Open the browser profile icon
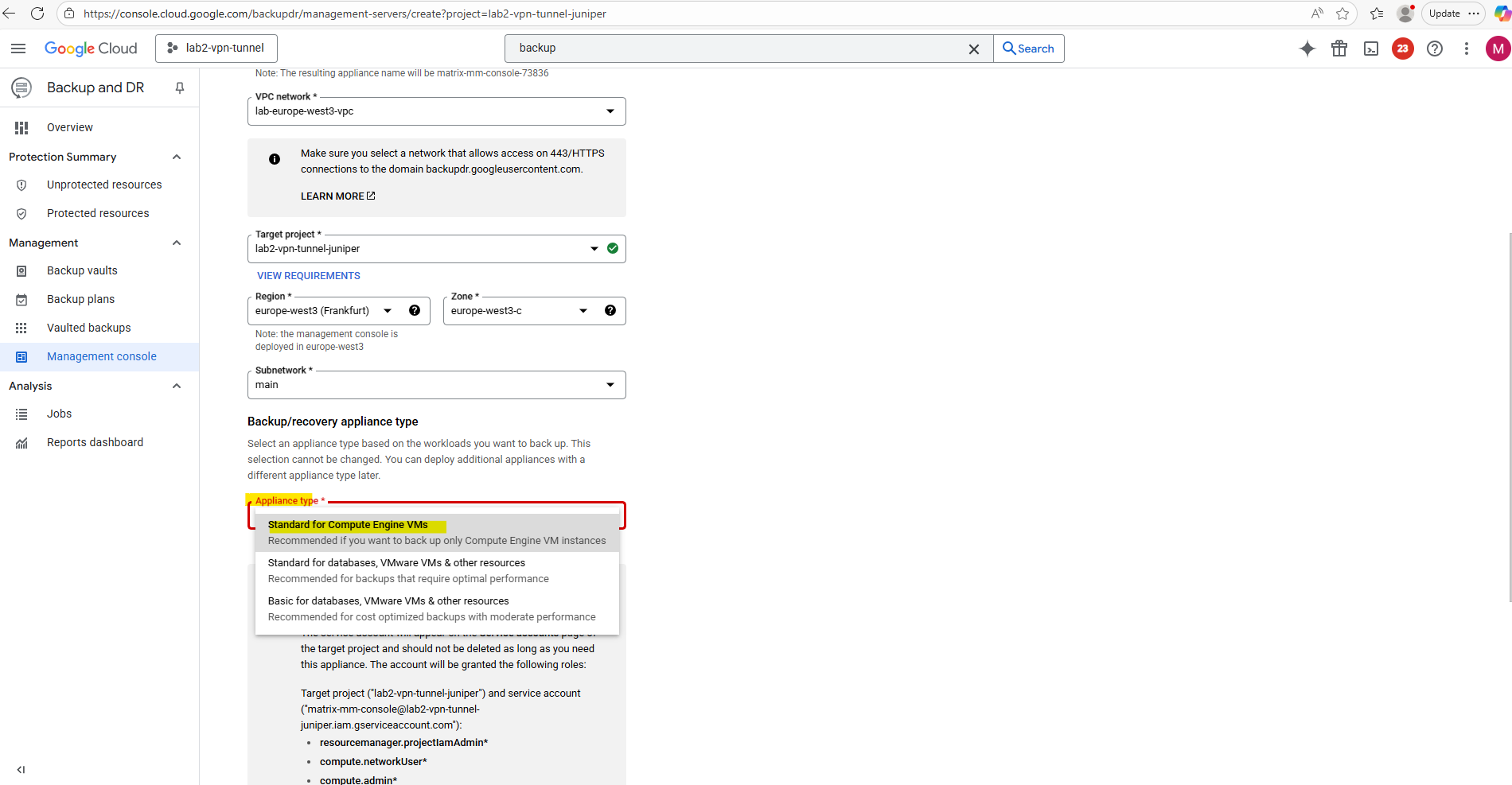The height and width of the screenshot is (785, 1512). (1405, 14)
